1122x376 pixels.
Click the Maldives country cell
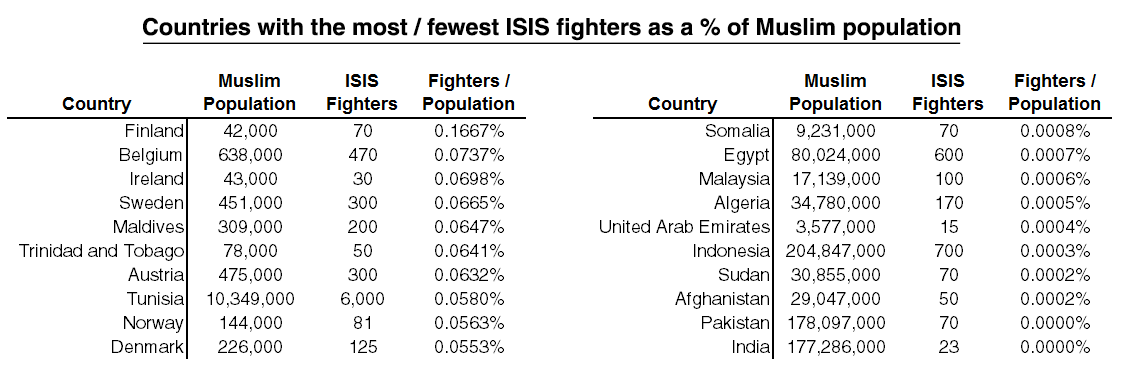tap(148, 227)
